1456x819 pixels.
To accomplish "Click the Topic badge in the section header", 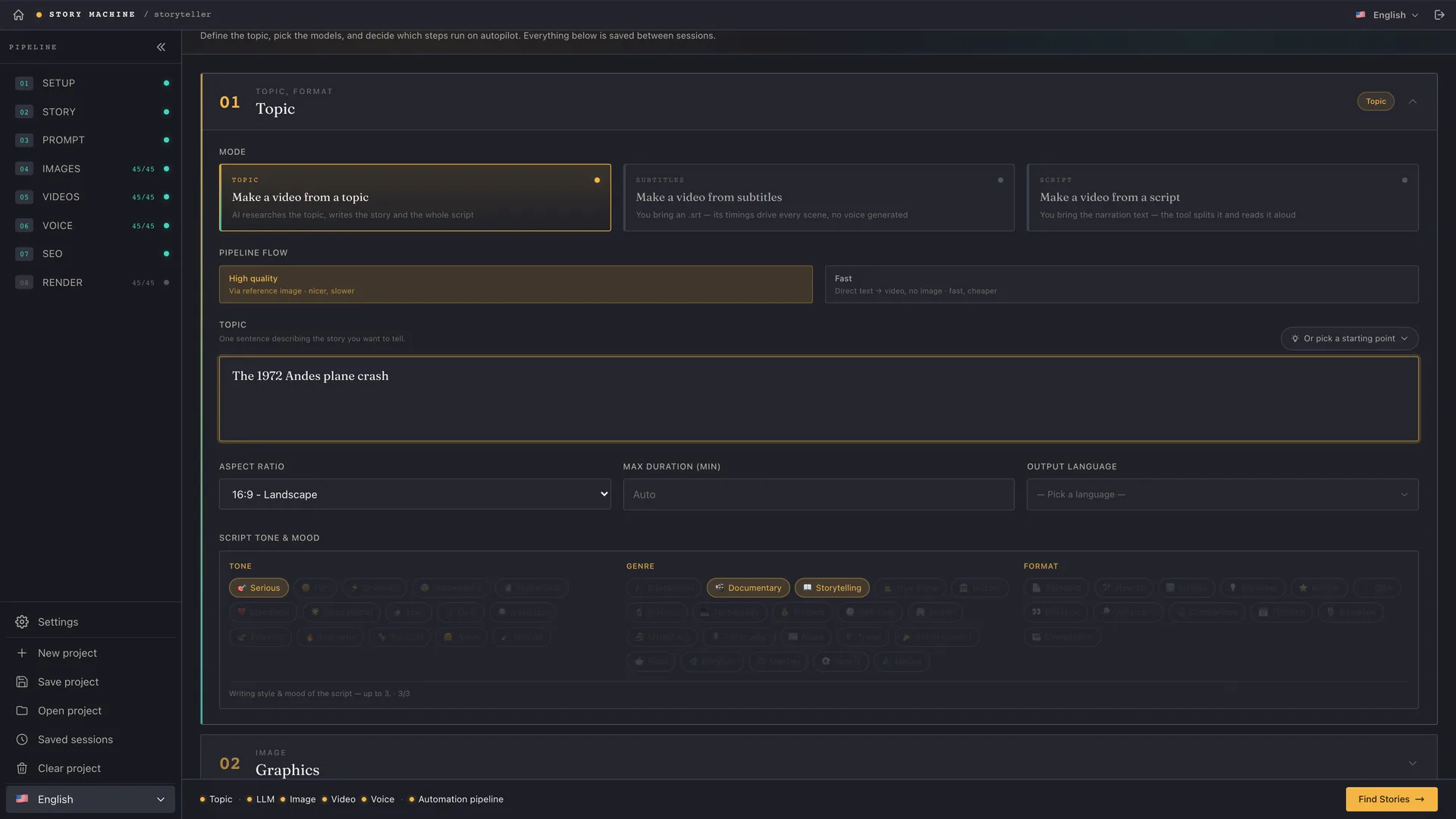I will [x=1376, y=102].
